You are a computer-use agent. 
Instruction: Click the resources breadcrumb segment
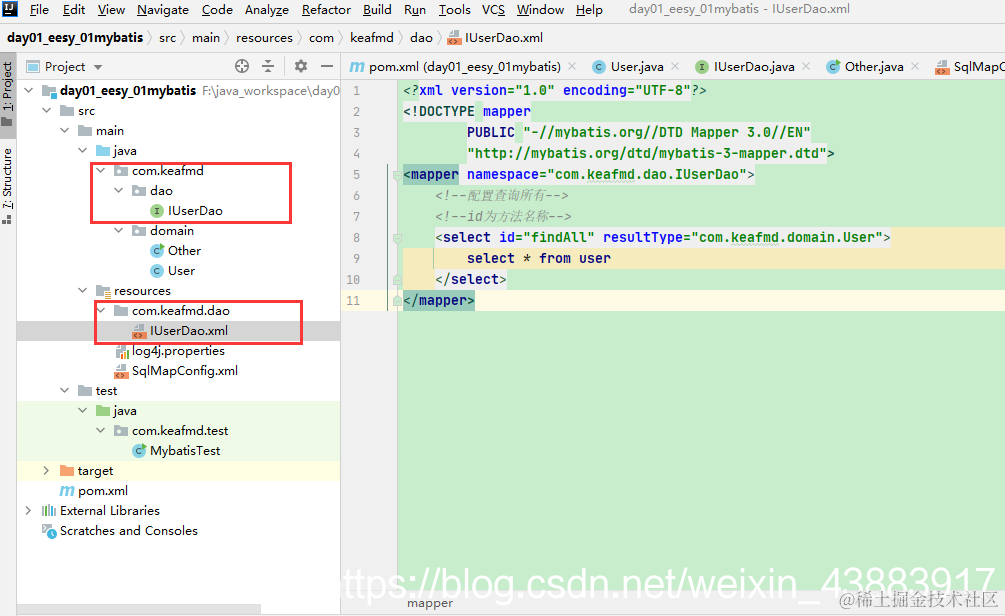tap(264, 38)
